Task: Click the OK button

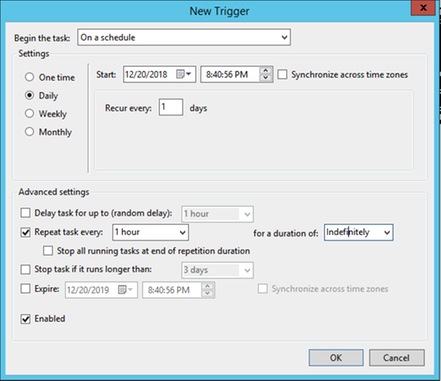Action: [336, 358]
